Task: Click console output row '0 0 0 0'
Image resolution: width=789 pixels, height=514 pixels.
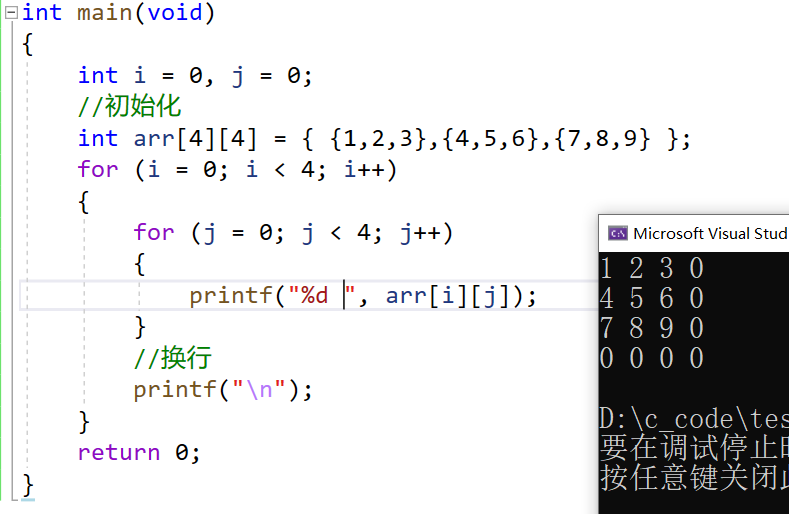Action: pyautogui.click(x=652, y=358)
